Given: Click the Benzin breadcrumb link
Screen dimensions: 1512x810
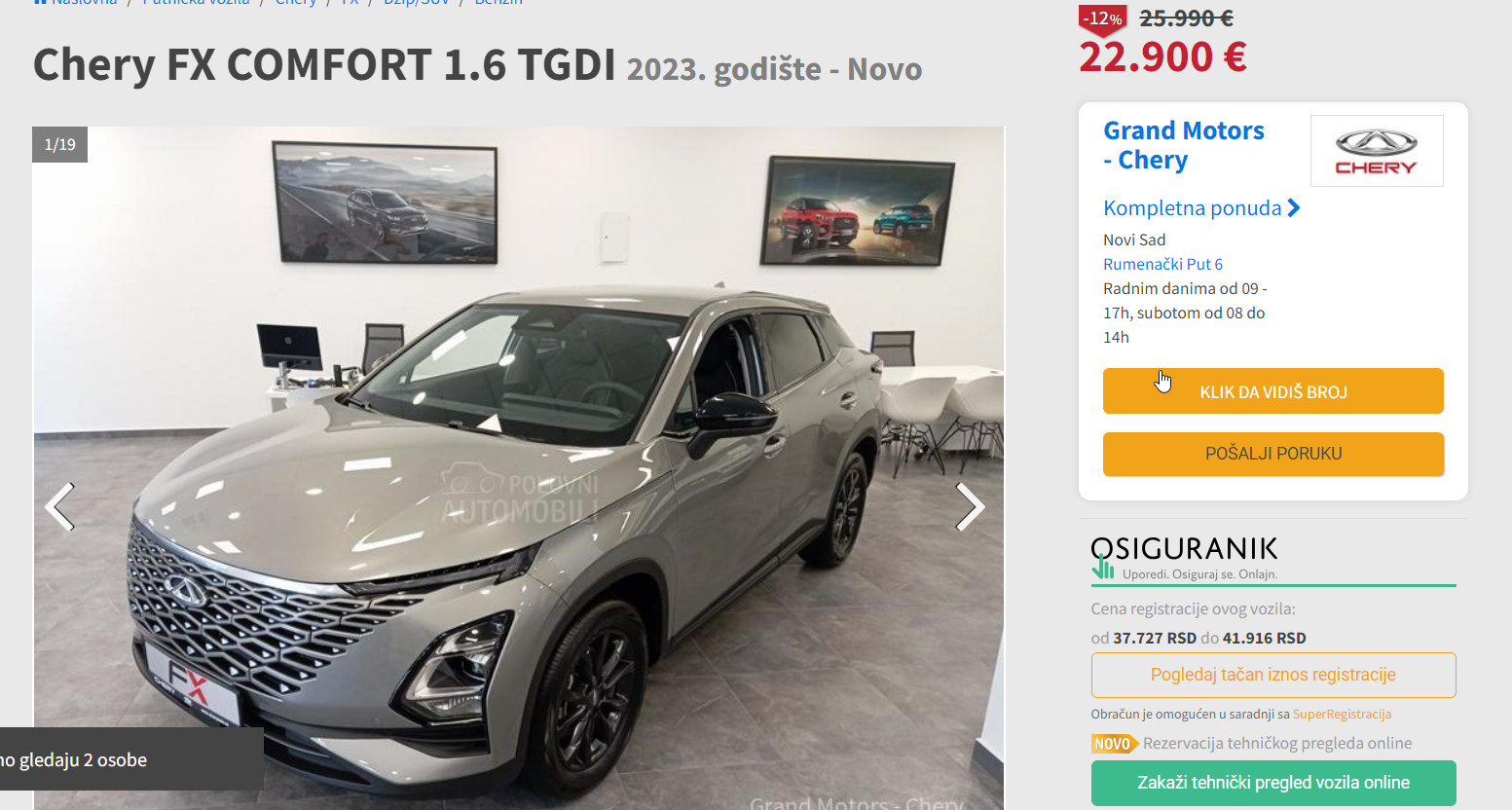Looking at the screenshot, I should [498, 3].
